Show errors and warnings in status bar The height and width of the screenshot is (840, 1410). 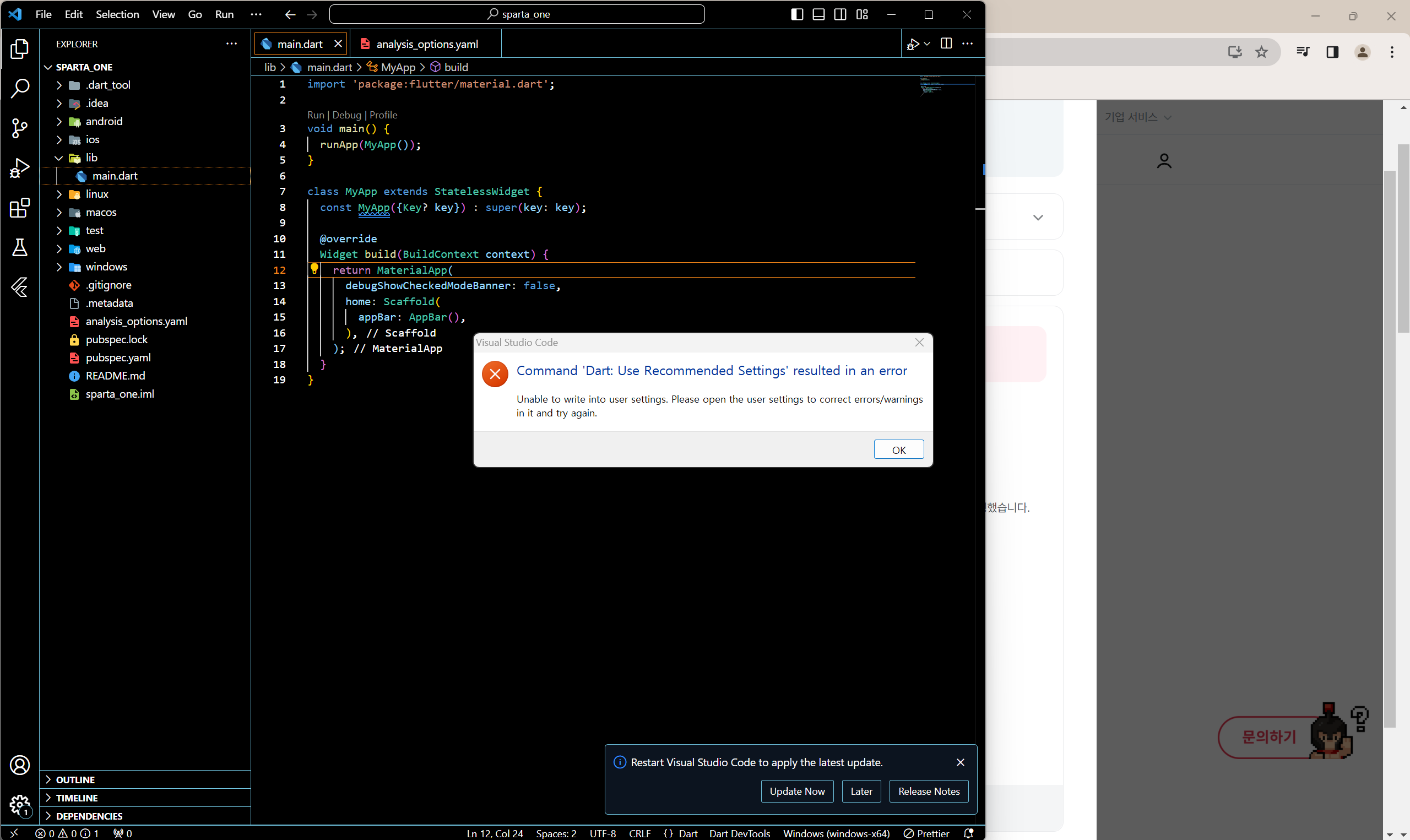click(x=67, y=833)
